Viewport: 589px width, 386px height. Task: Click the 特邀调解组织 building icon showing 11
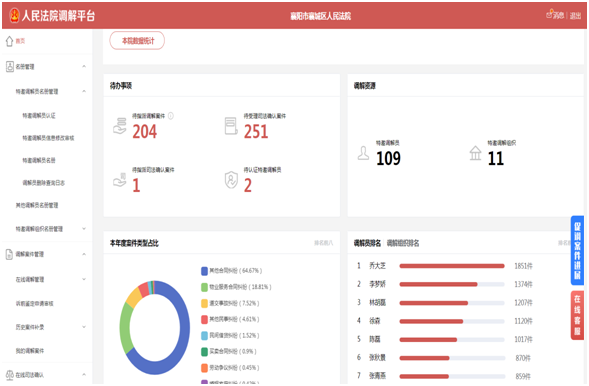[x=475, y=153]
